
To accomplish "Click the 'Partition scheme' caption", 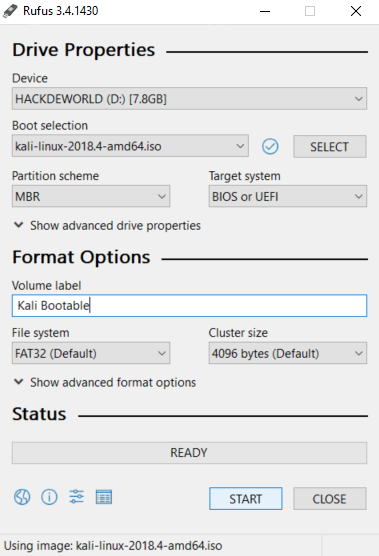I will pyautogui.click(x=55, y=176).
